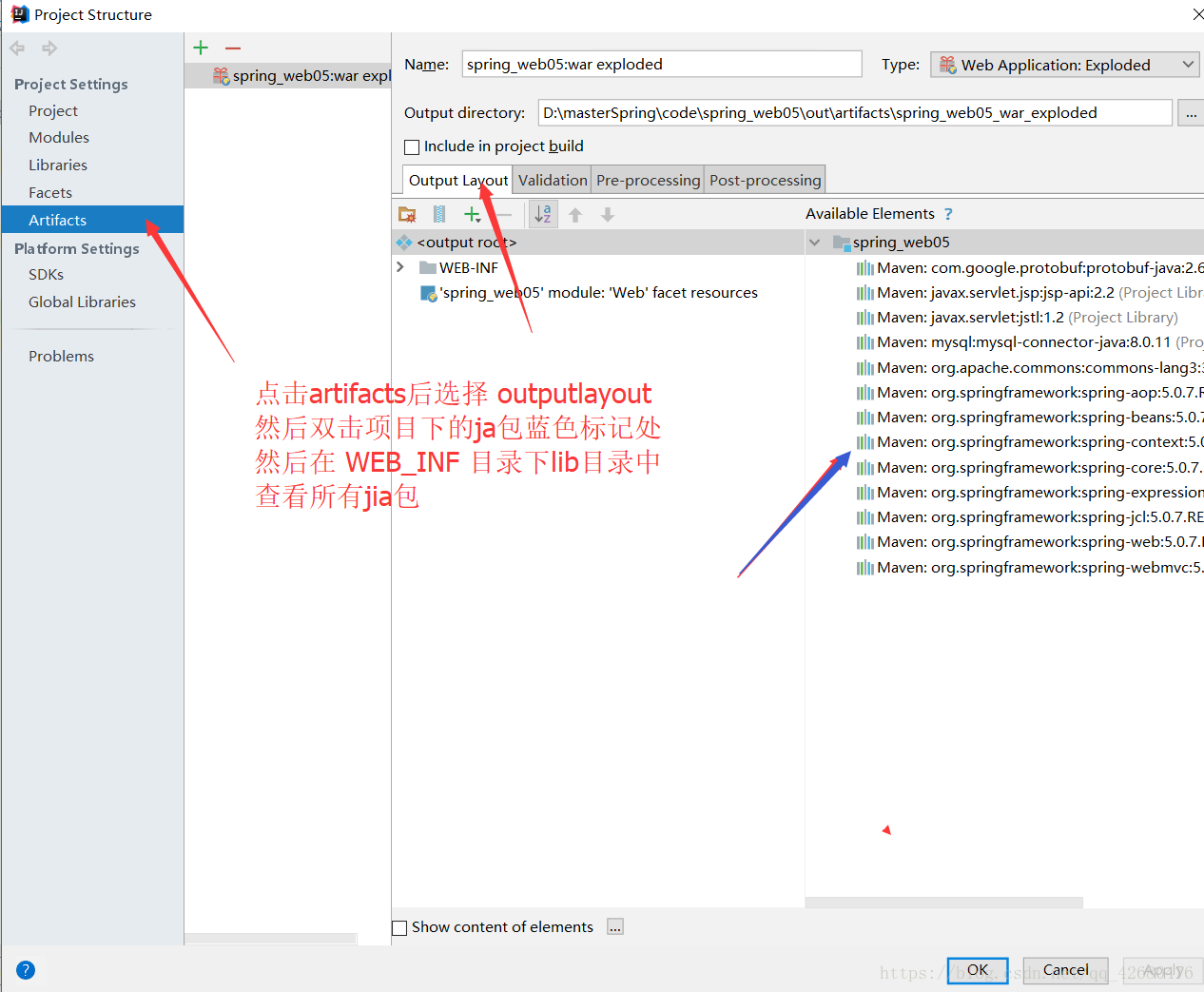Screen dimensions: 1204x992
Task: Select 'spring_web05' module Web facet resources
Action: [598, 293]
